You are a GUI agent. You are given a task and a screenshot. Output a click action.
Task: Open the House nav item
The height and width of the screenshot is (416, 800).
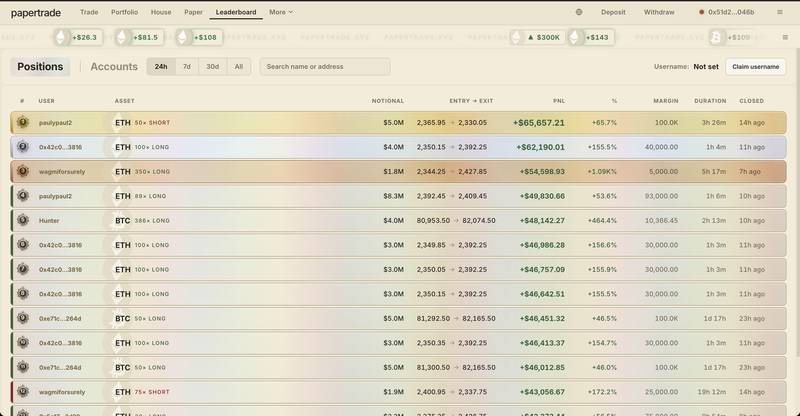(x=161, y=12)
